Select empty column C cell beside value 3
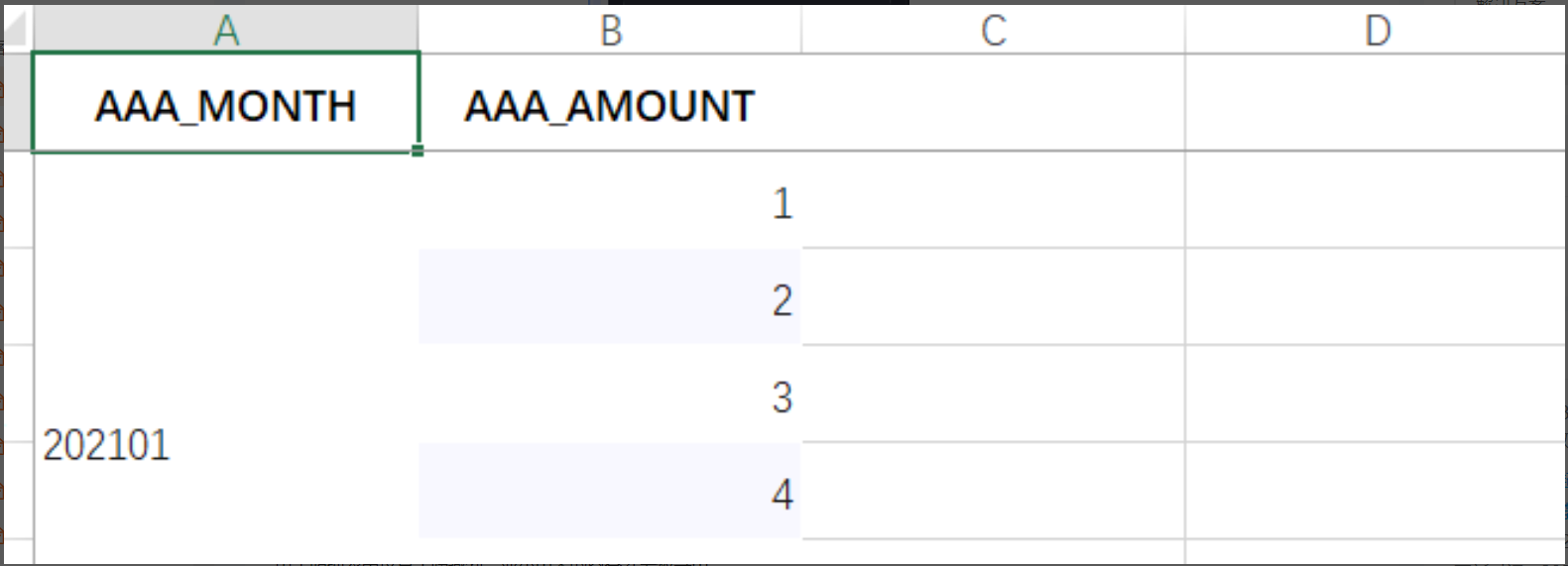1568x566 pixels. point(993,395)
